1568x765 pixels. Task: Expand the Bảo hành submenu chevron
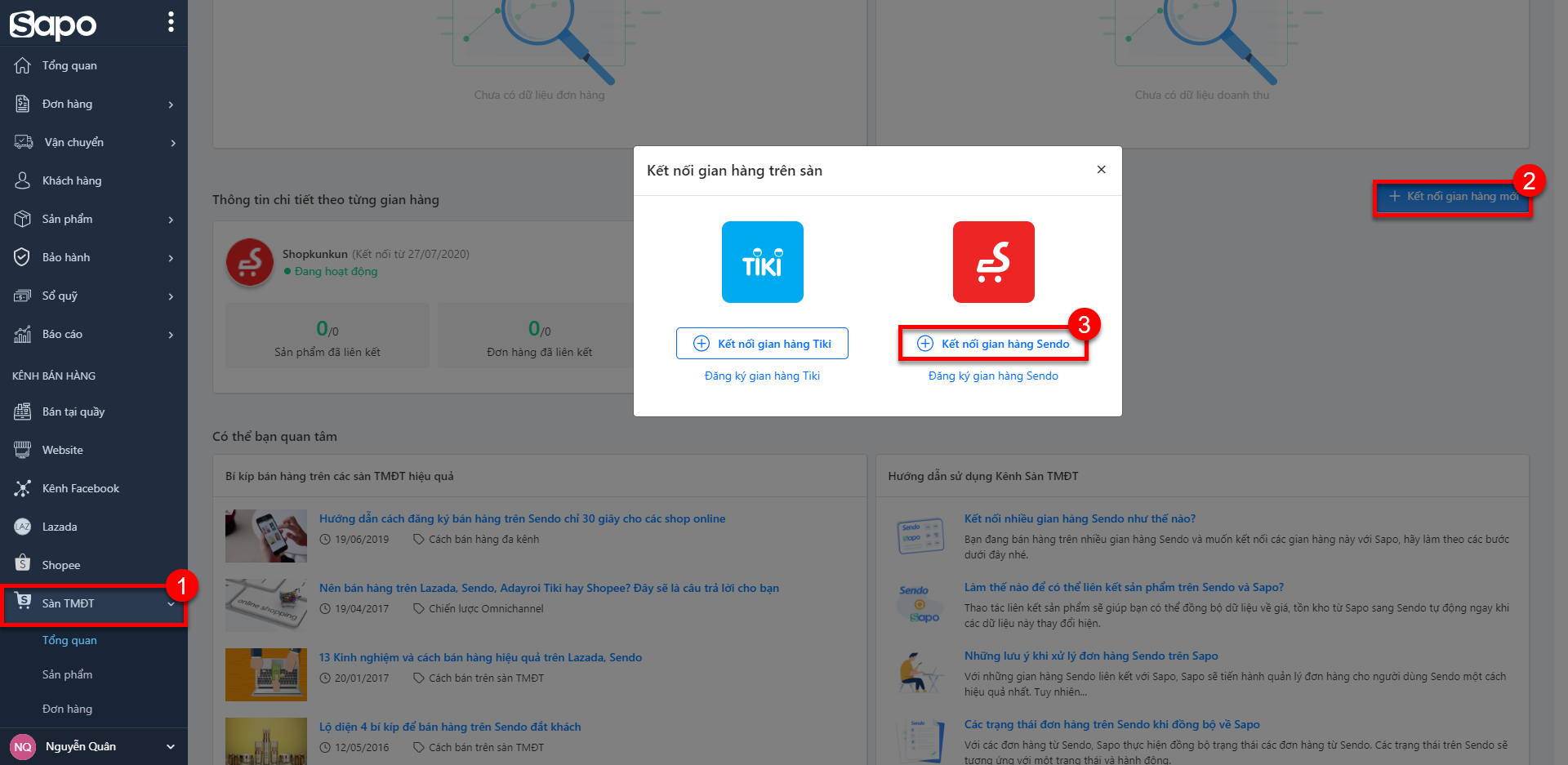[171, 258]
